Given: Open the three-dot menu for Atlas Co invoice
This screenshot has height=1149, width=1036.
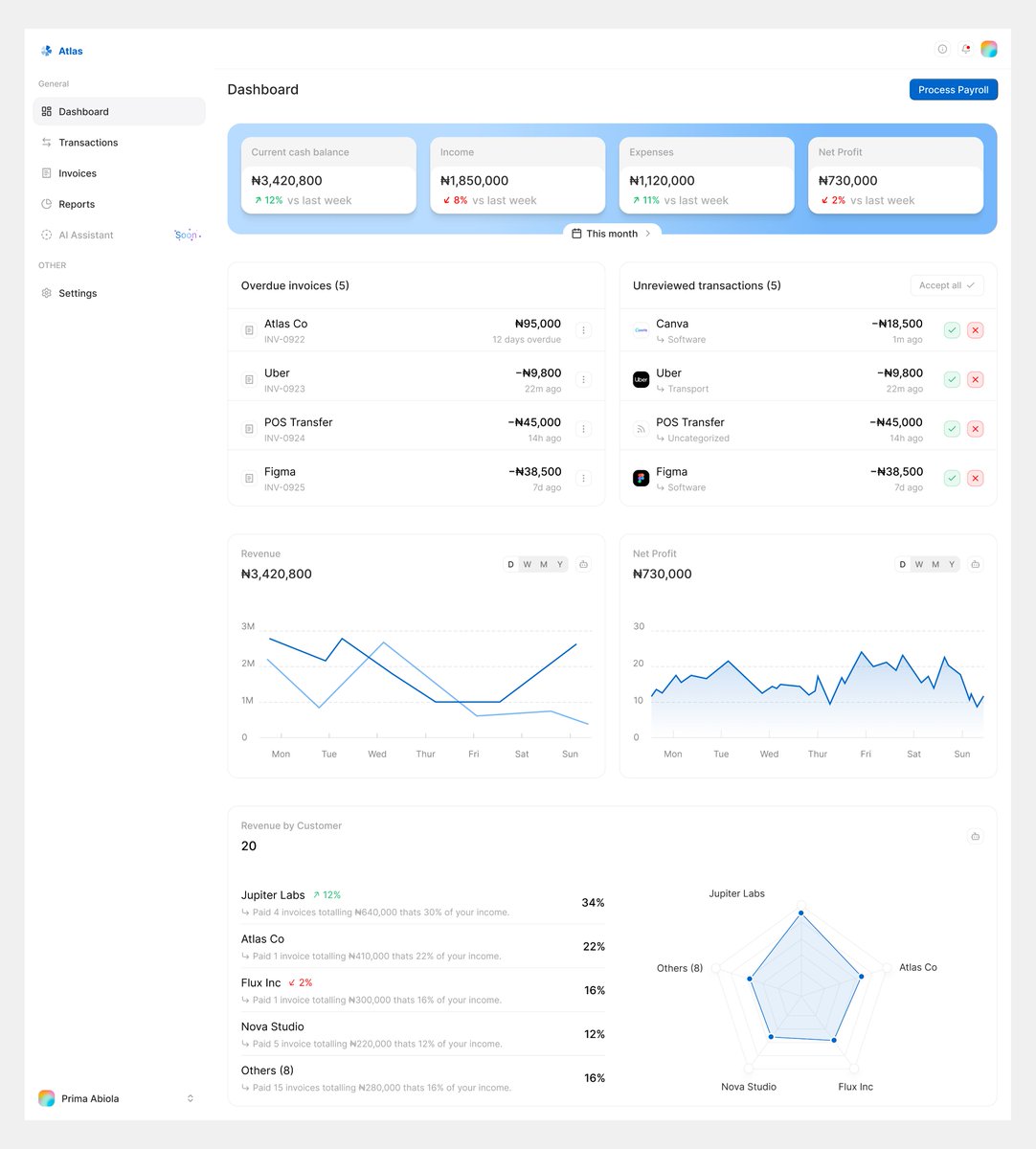Looking at the screenshot, I should (x=584, y=330).
